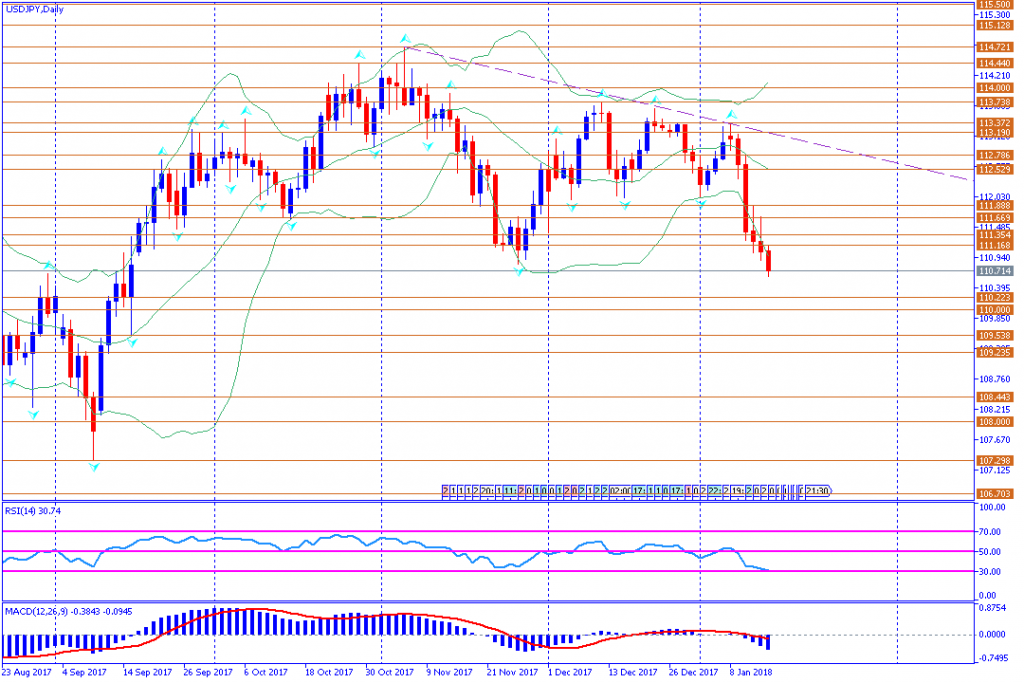This screenshot has height=683, width=1024.
Task: Click the USDJPY,Daily chart title
Action: pyautogui.click(x=36, y=9)
